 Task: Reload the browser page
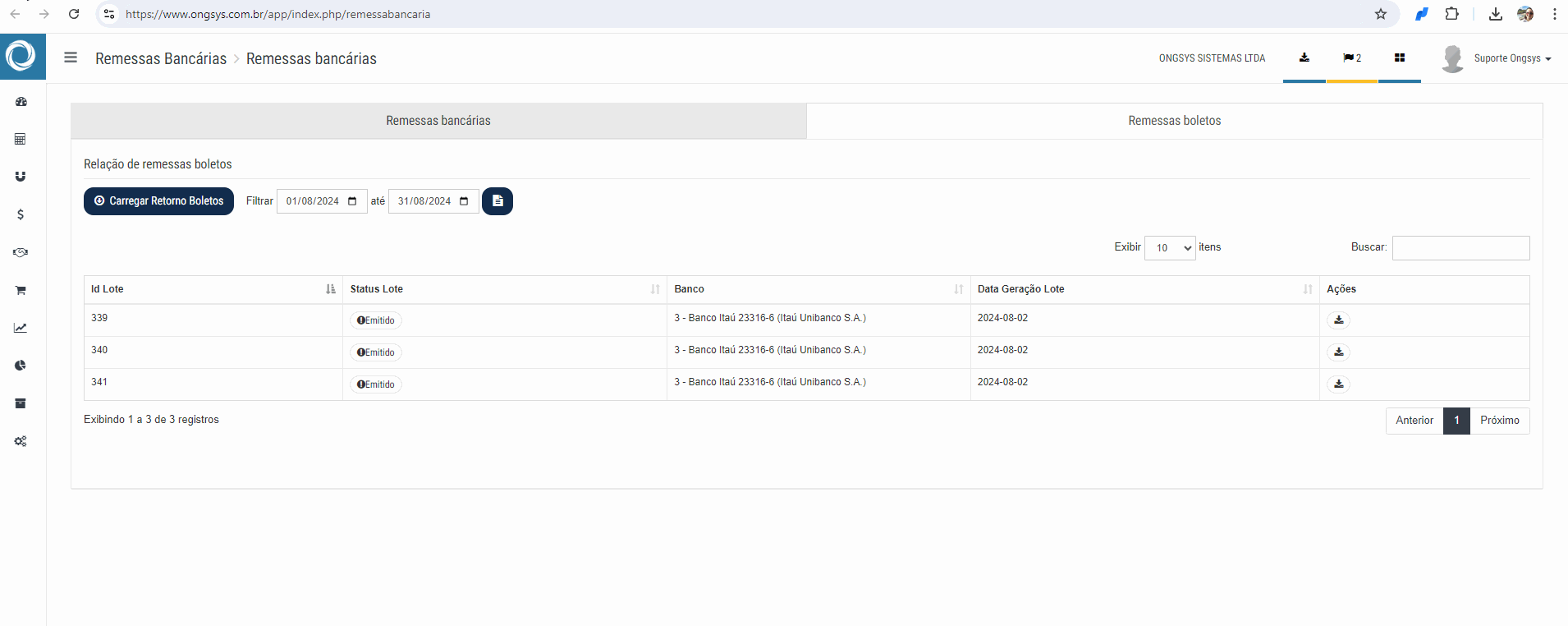pos(74,14)
